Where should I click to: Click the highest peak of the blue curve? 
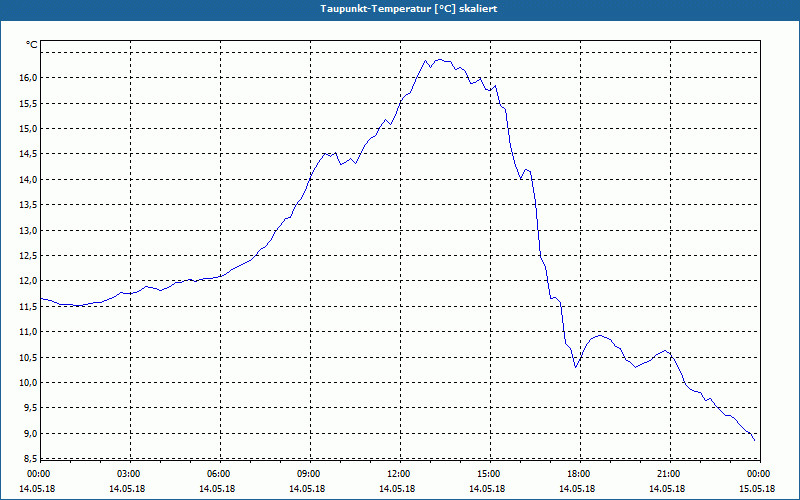click(x=439, y=60)
